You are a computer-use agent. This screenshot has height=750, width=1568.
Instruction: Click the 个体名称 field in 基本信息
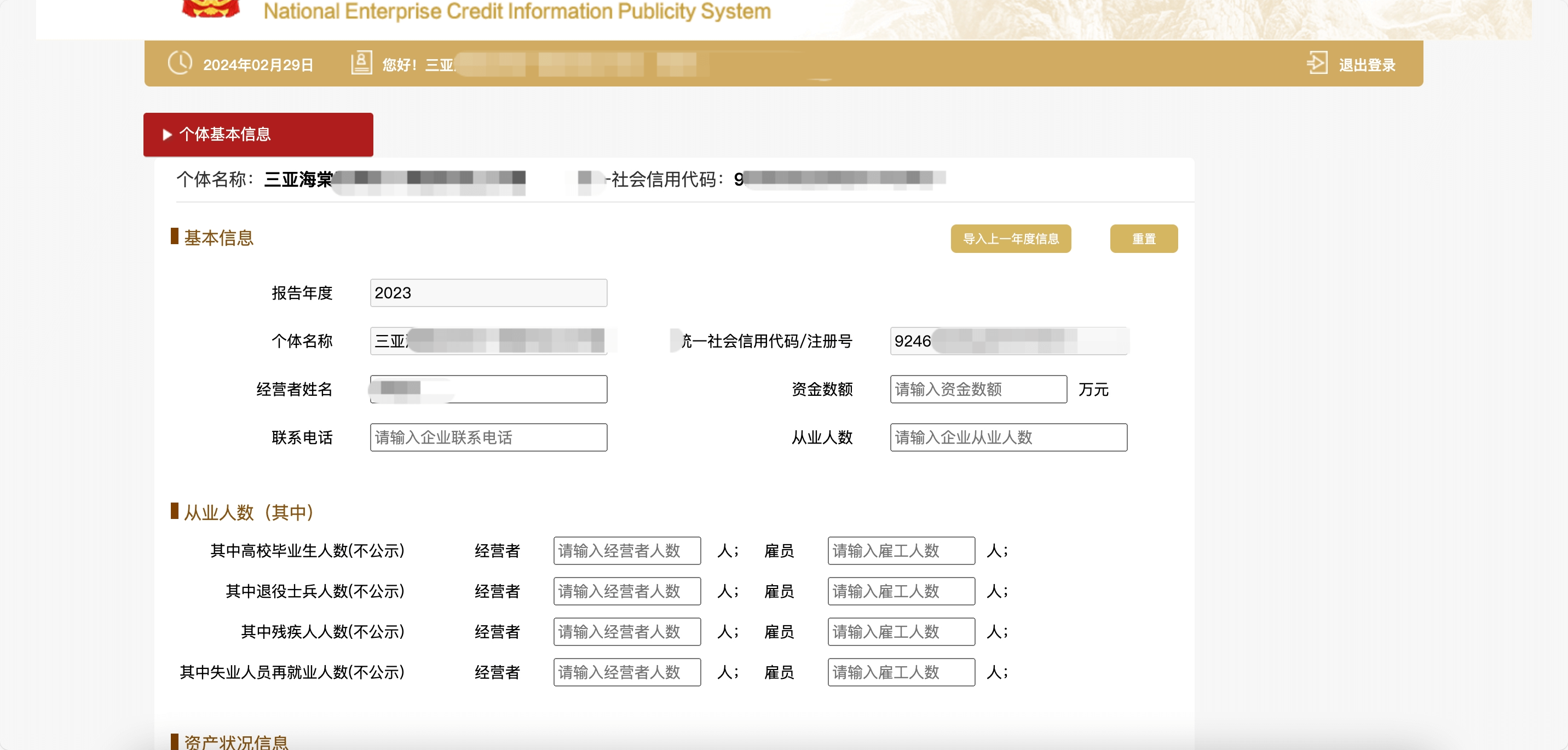488,341
